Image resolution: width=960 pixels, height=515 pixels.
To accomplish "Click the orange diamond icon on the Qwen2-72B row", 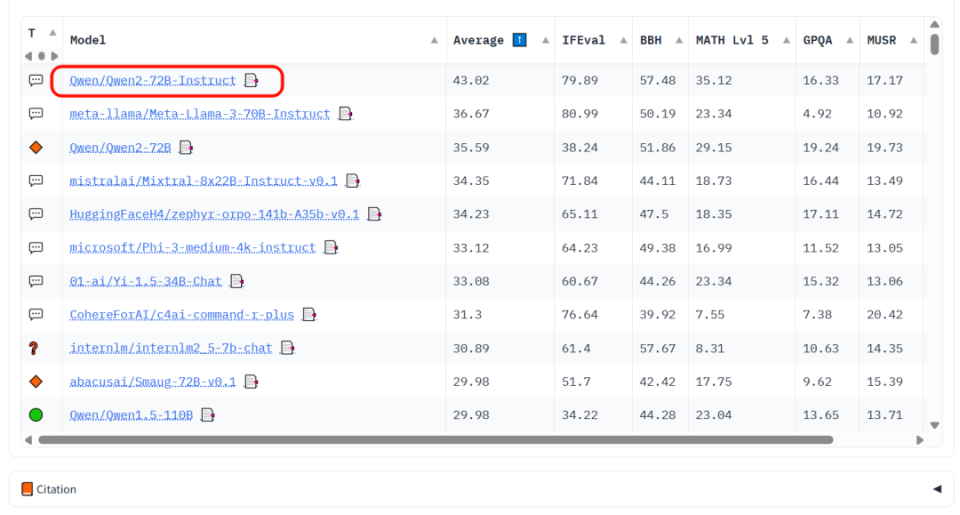I will tap(36, 148).
